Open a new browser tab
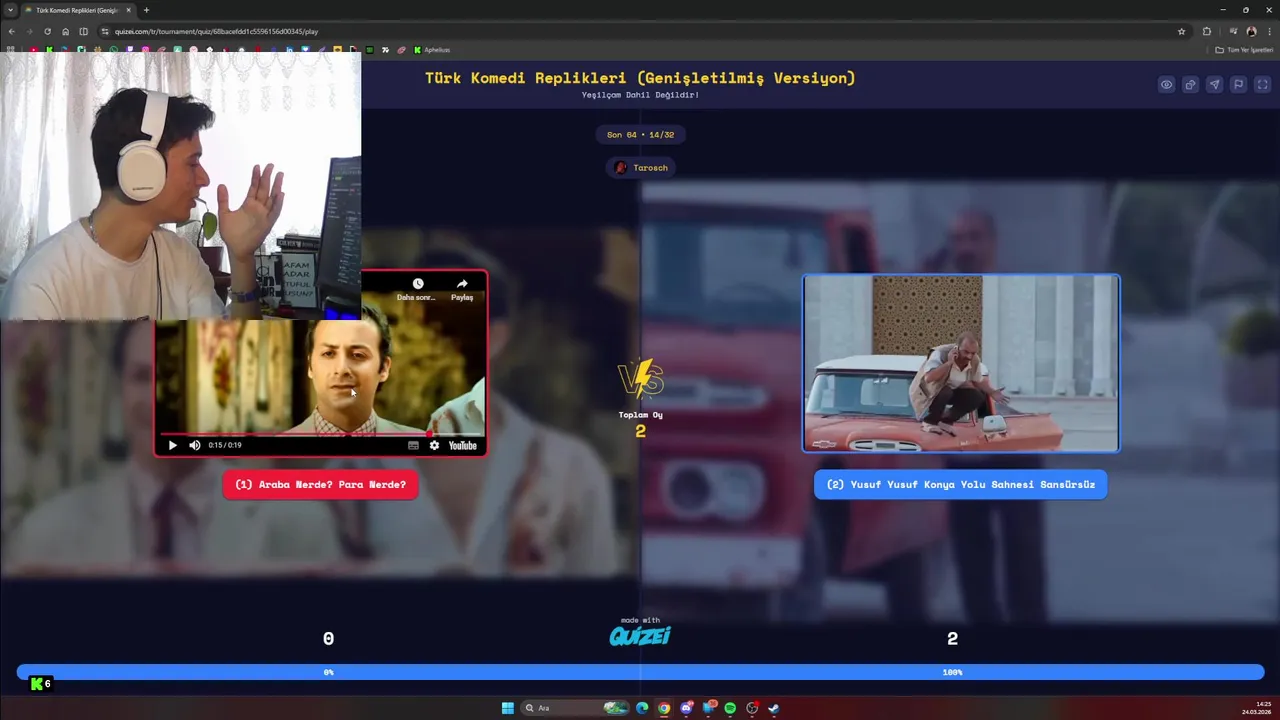1280x720 pixels. [146, 10]
